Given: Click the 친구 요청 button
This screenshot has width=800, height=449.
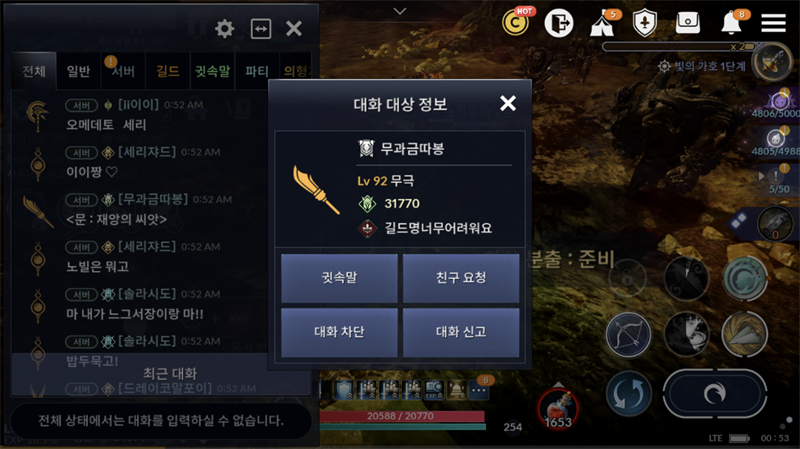Looking at the screenshot, I should pos(461,278).
